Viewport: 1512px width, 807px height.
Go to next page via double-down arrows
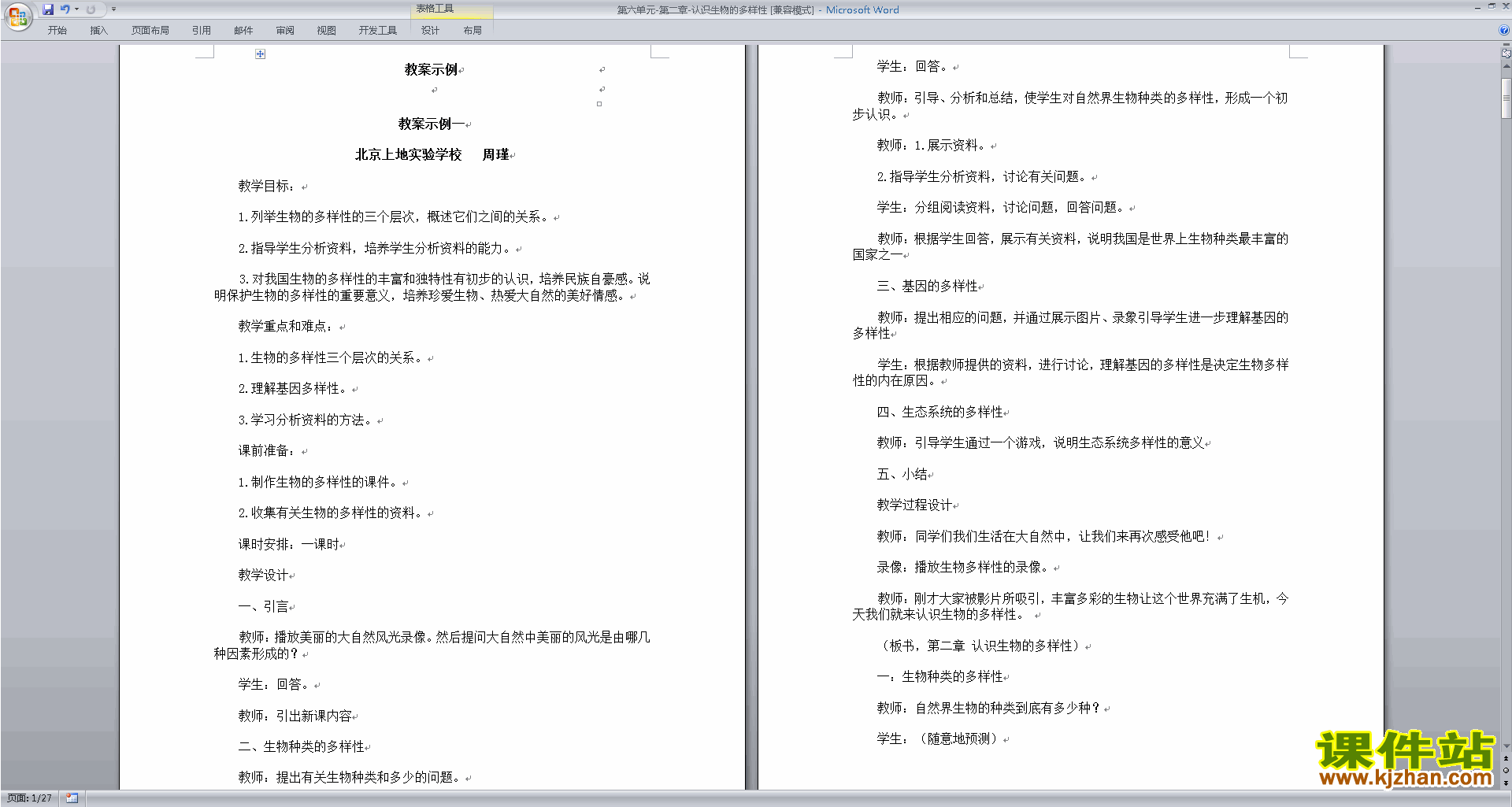tap(1506, 783)
